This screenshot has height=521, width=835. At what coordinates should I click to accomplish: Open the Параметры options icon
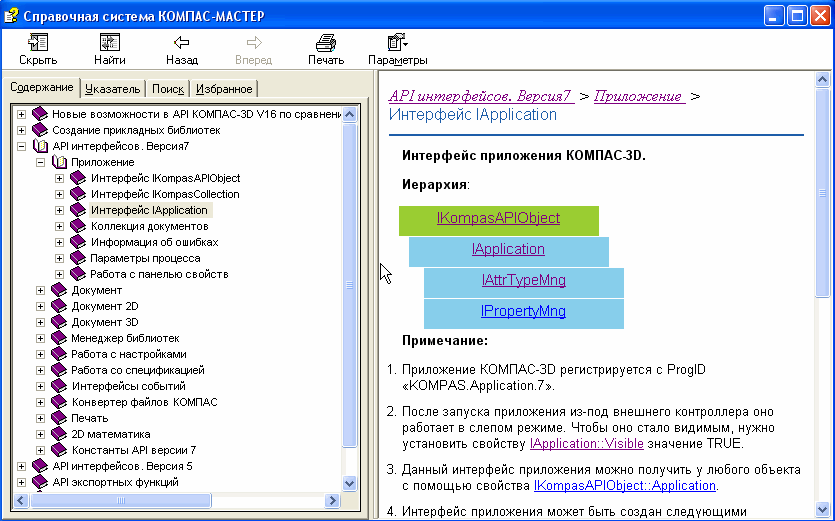click(x=397, y=43)
